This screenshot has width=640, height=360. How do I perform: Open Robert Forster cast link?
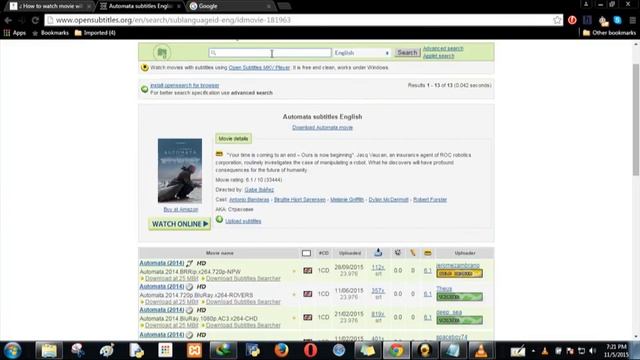[430, 200]
